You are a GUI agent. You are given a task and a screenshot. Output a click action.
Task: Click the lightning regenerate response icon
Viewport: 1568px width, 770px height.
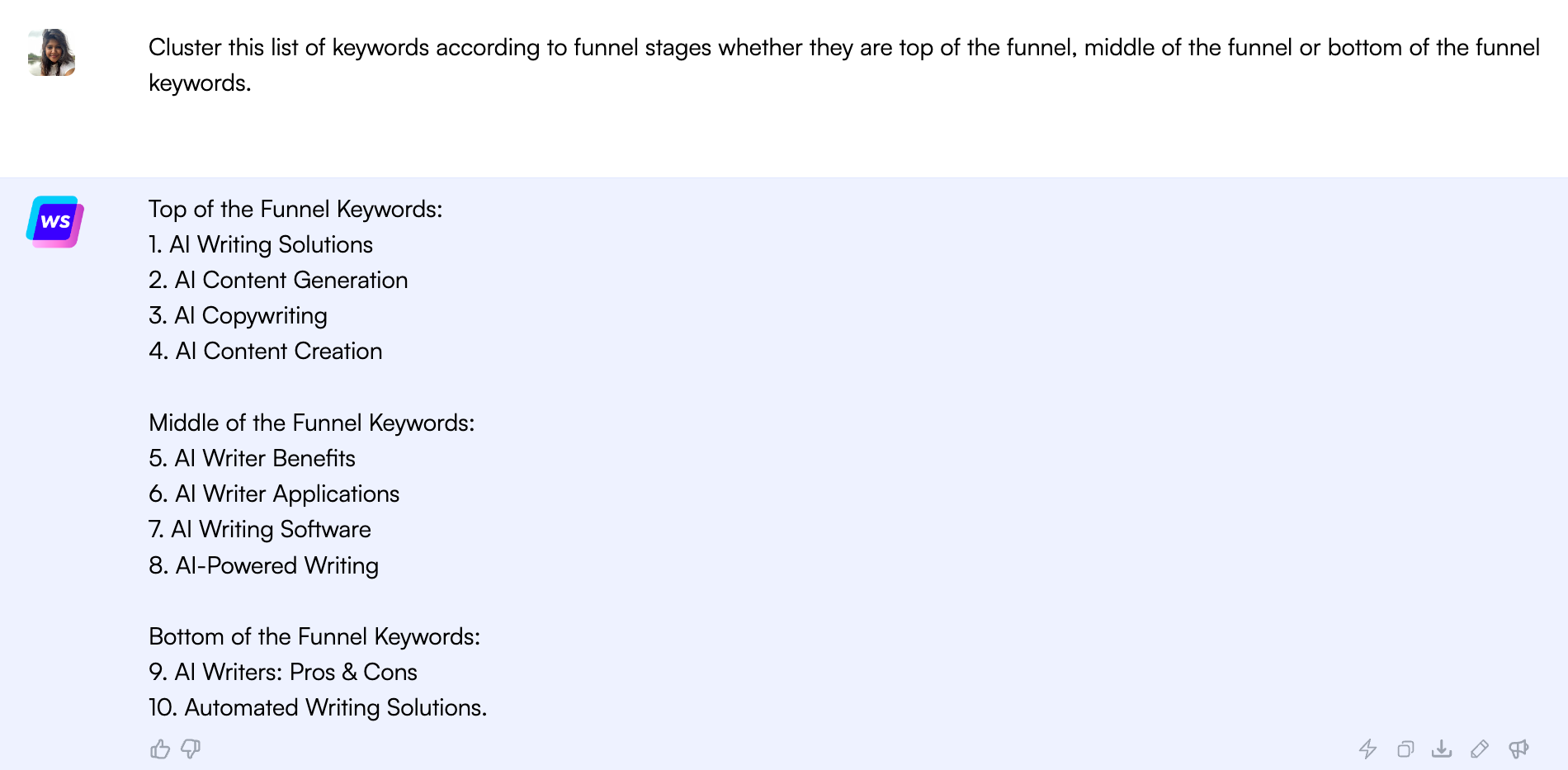(x=1369, y=749)
